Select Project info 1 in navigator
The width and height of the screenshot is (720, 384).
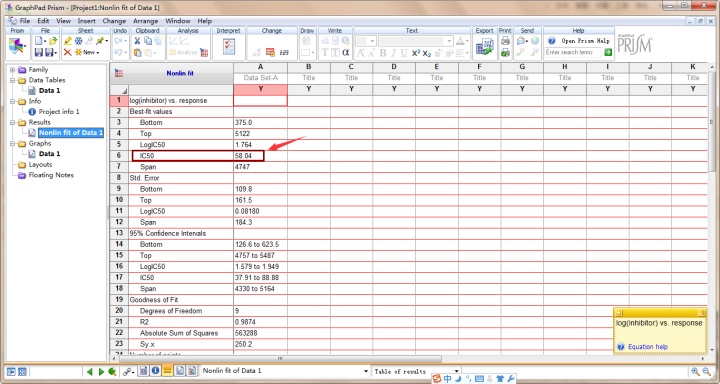pos(59,112)
